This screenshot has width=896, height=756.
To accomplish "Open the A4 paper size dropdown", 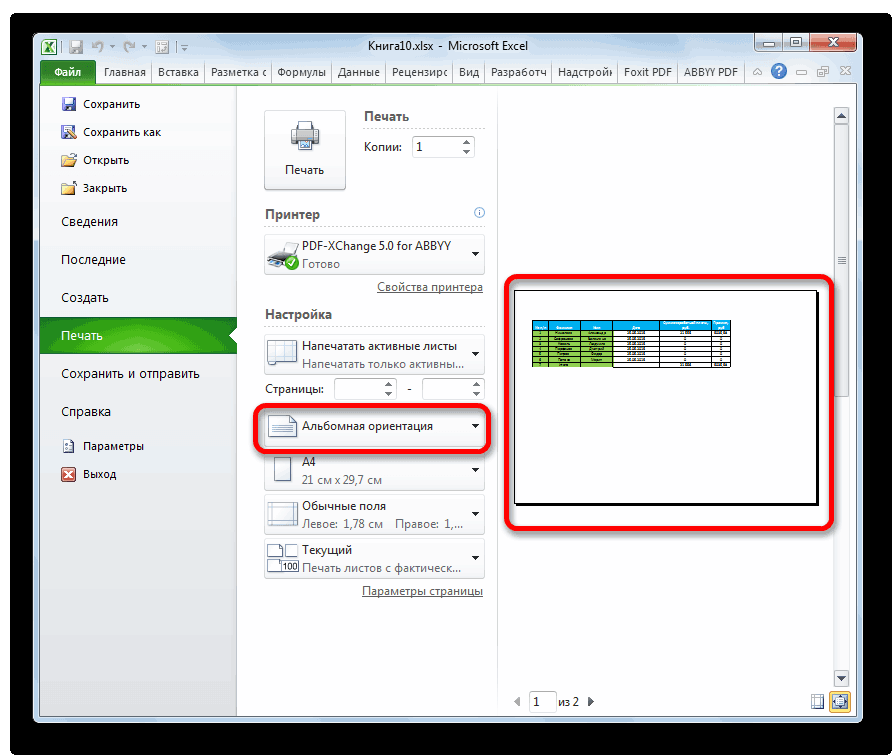I will 374,470.
